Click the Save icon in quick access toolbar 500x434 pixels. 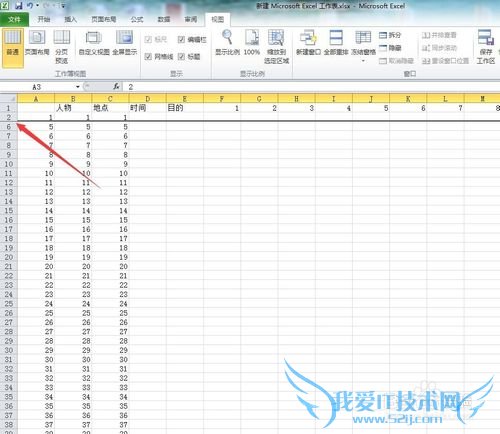19,6
